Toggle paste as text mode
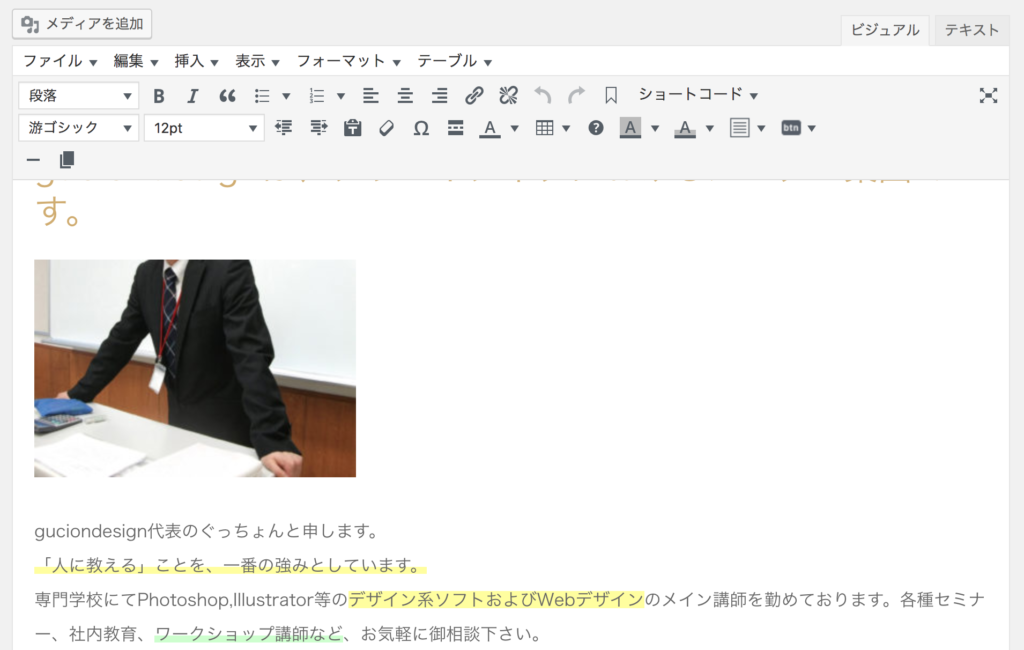 (x=352, y=128)
